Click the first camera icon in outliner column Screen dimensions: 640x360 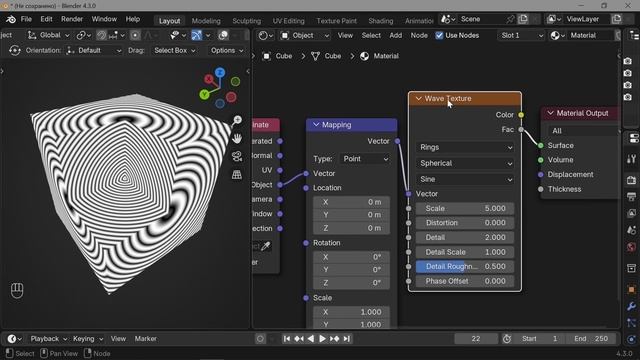click(x=628, y=61)
